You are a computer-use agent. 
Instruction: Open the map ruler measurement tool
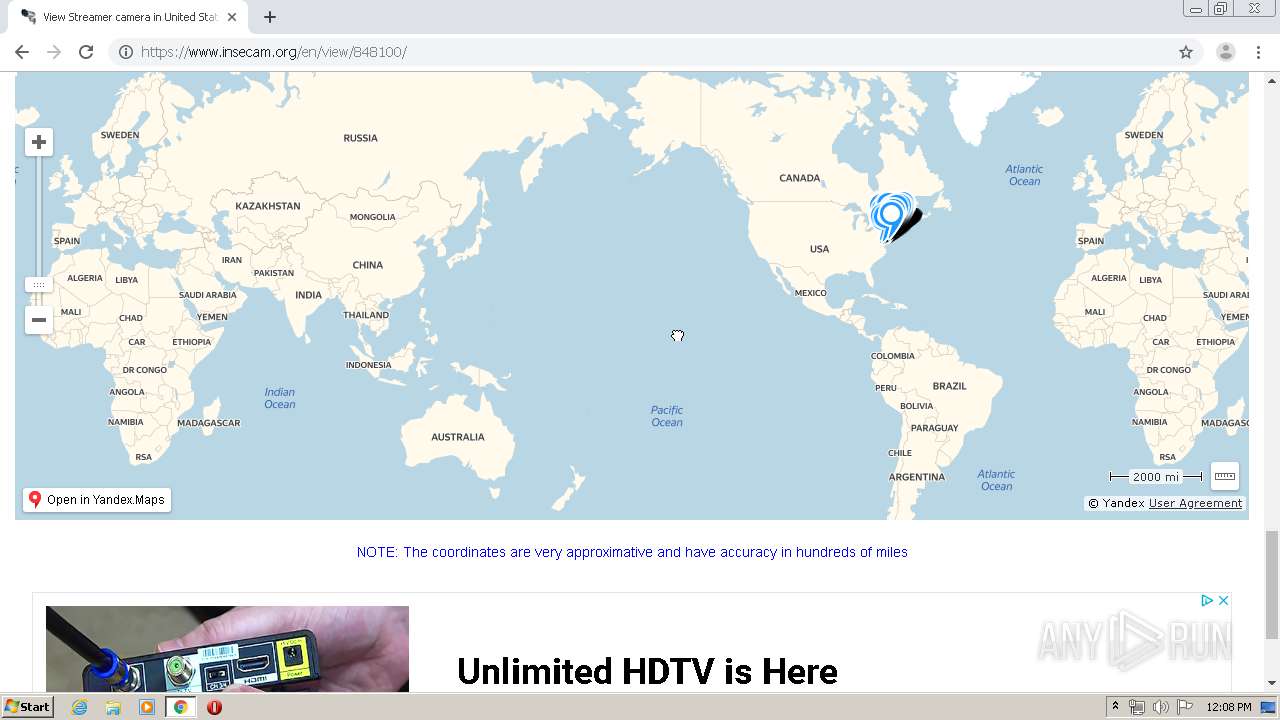point(1225,476)
